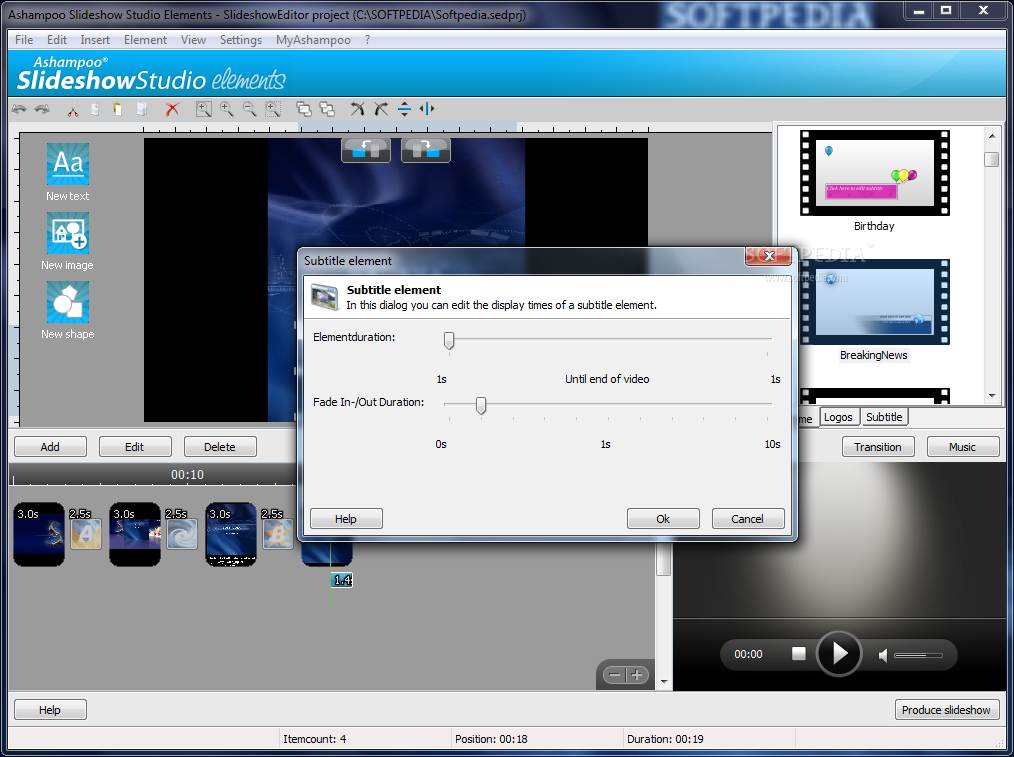Screen dimensions: 1014x757
Task: Open the ? help menu
Action: [367, 40]
